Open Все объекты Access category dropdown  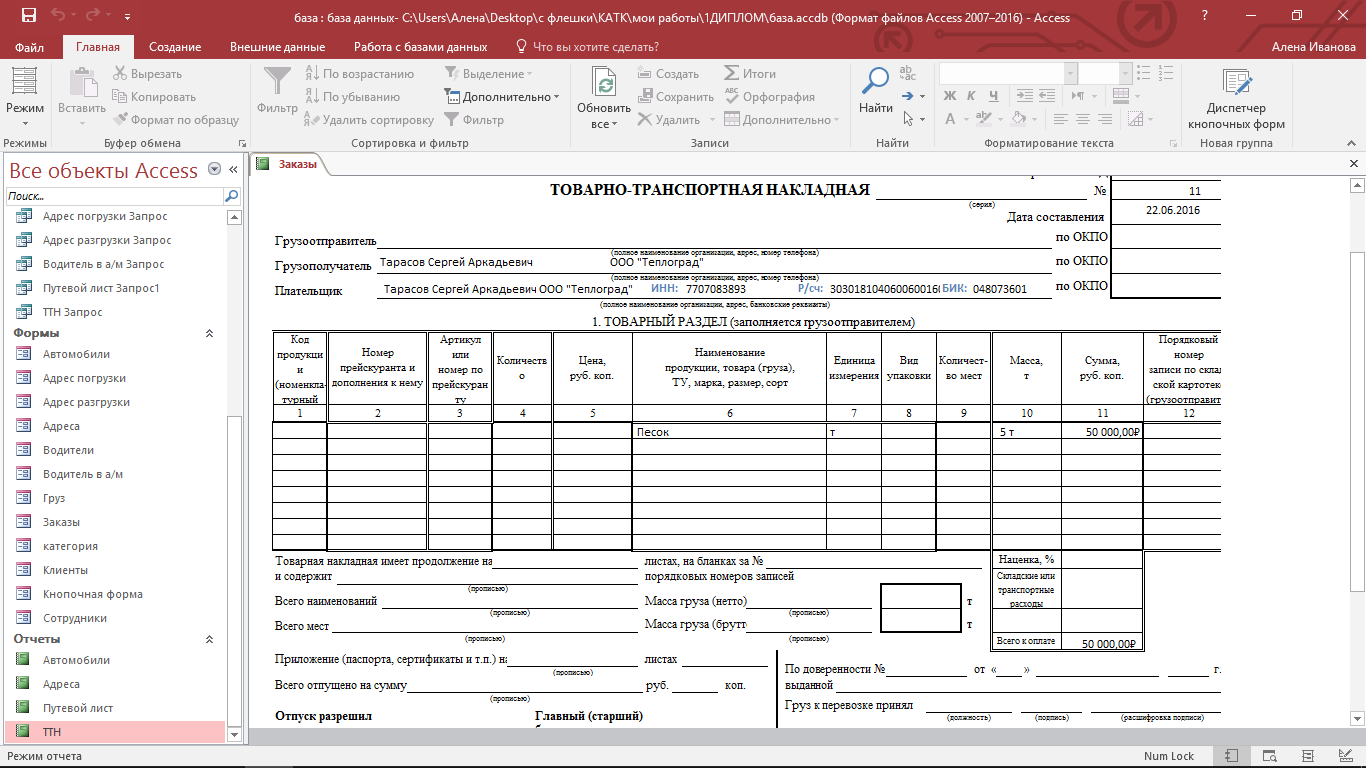pyautogui.click(x=214, y=170)
